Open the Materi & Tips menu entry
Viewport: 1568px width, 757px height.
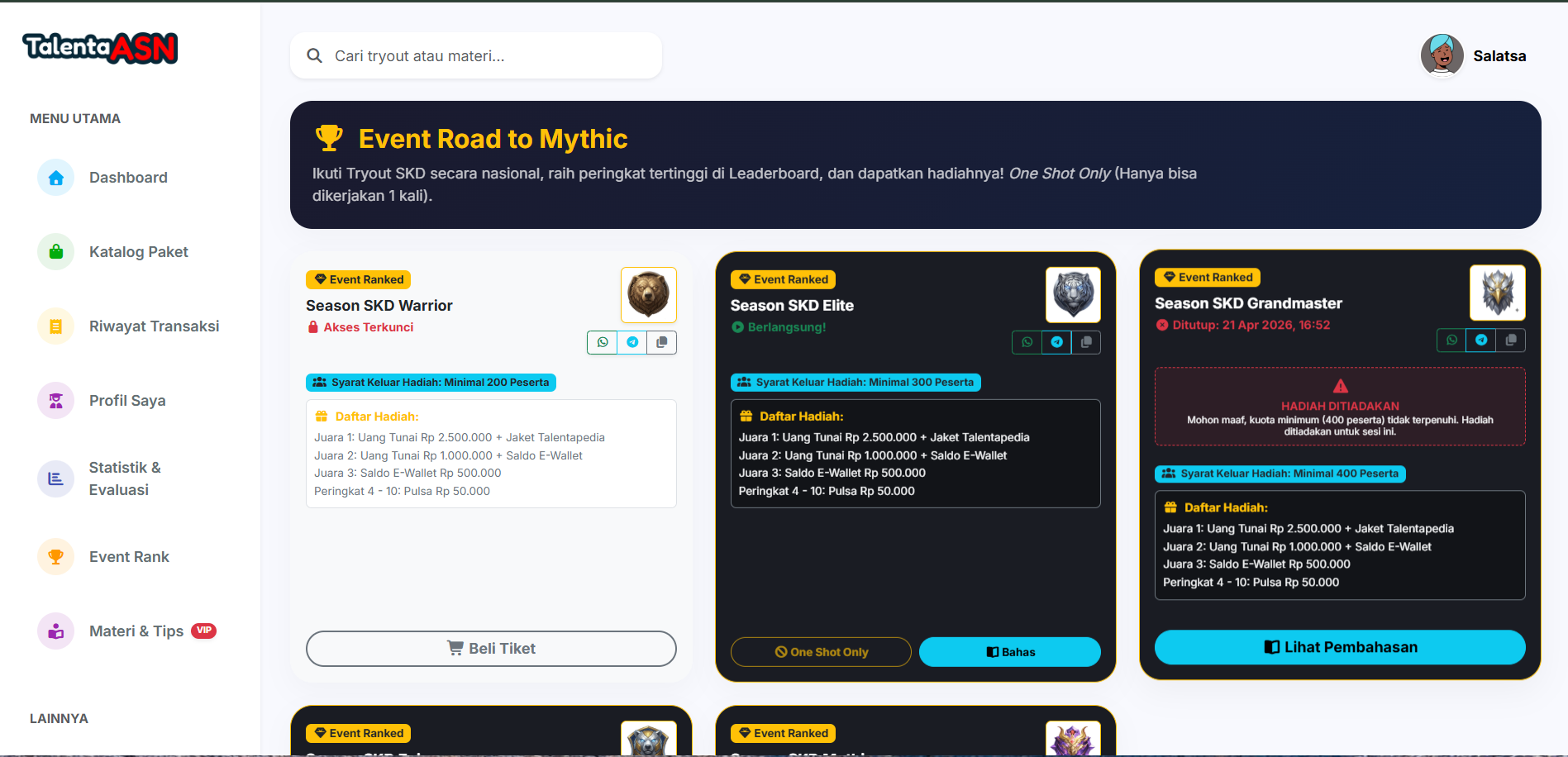click(136, 631)
